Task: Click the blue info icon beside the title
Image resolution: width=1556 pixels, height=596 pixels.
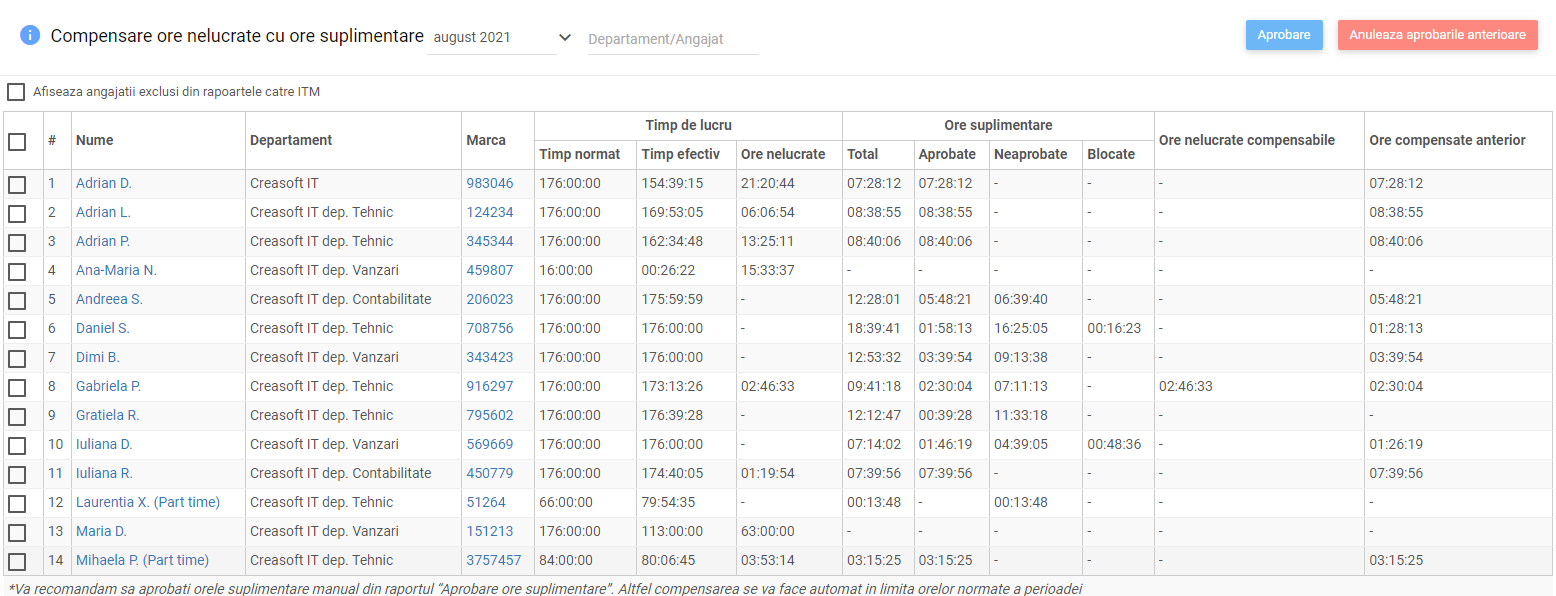Action: 30,36
